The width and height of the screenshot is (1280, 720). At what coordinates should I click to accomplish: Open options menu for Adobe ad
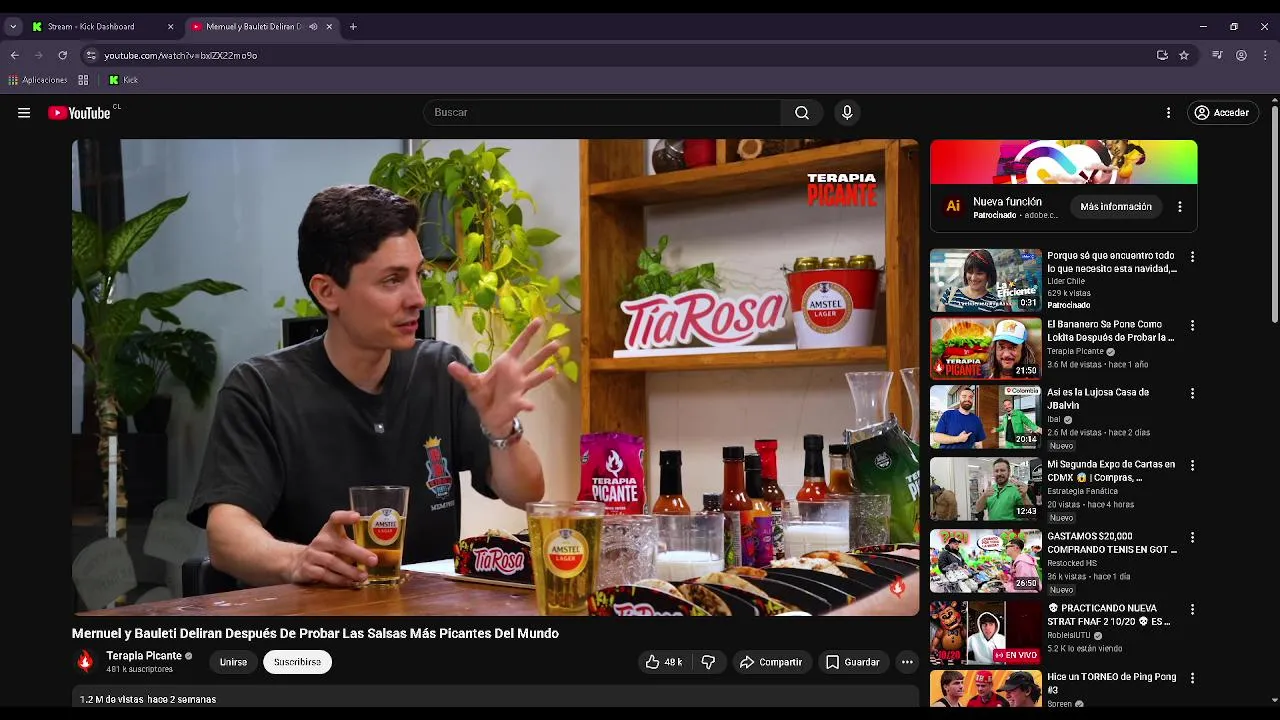coord(1180,207)
